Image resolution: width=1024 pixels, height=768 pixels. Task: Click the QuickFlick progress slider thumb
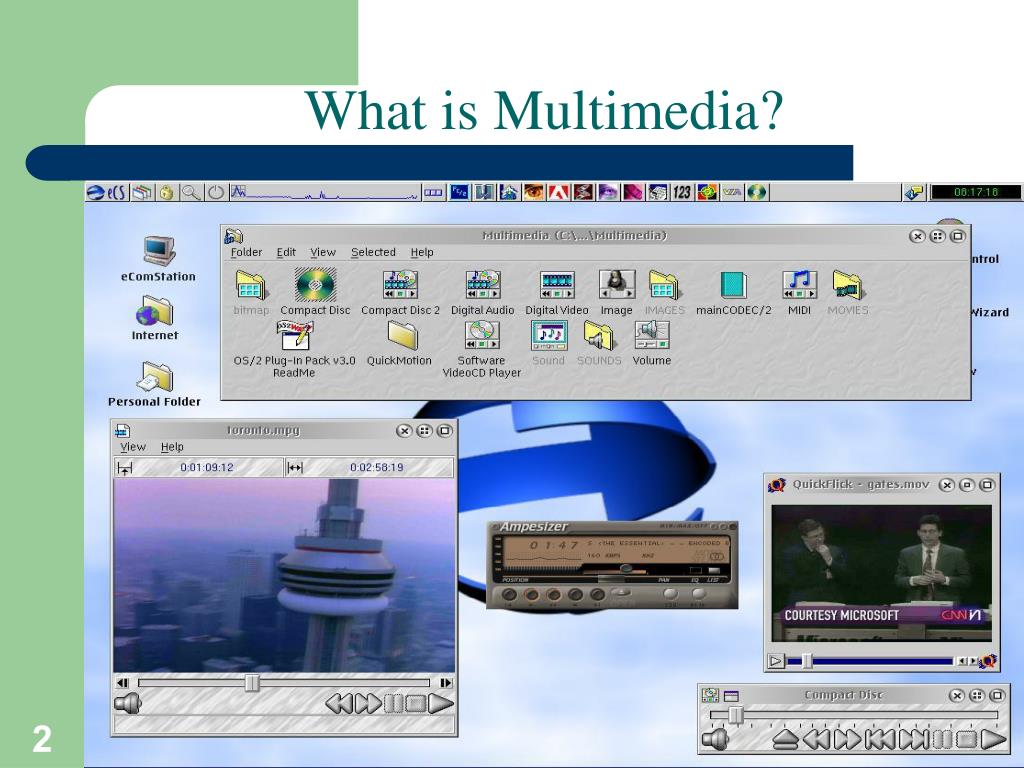coord(807,661)
